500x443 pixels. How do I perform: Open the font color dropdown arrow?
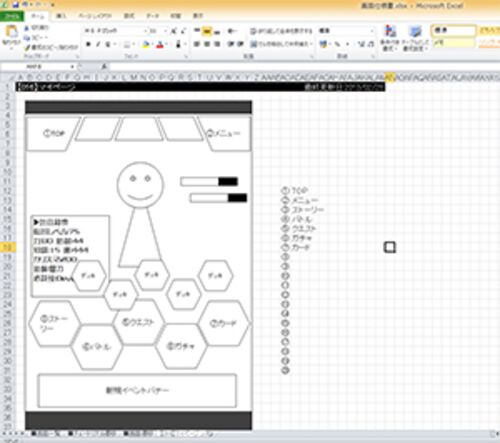click(167, 44)
